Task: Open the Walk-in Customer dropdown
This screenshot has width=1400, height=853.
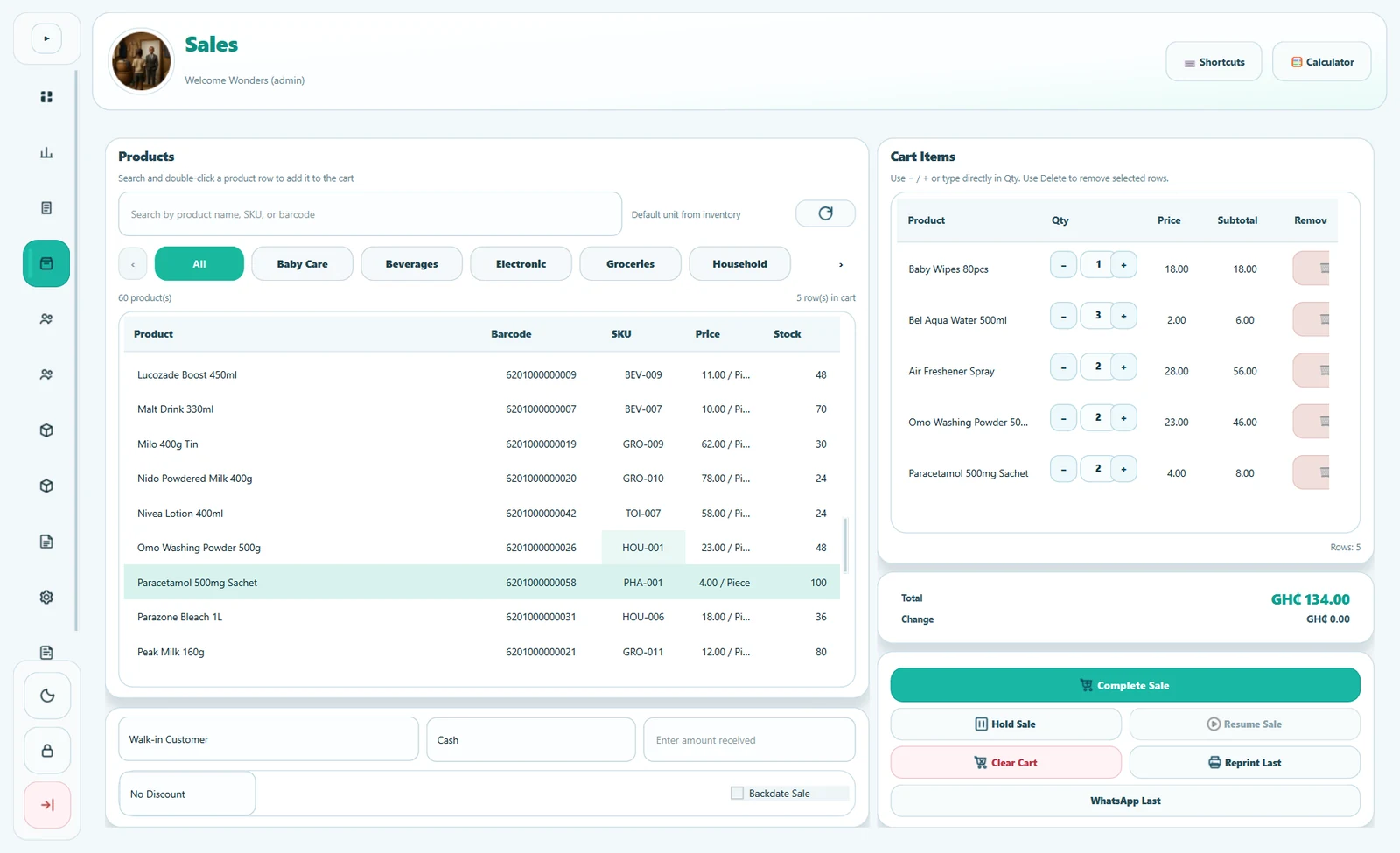Action: click(x=269, y=740)
